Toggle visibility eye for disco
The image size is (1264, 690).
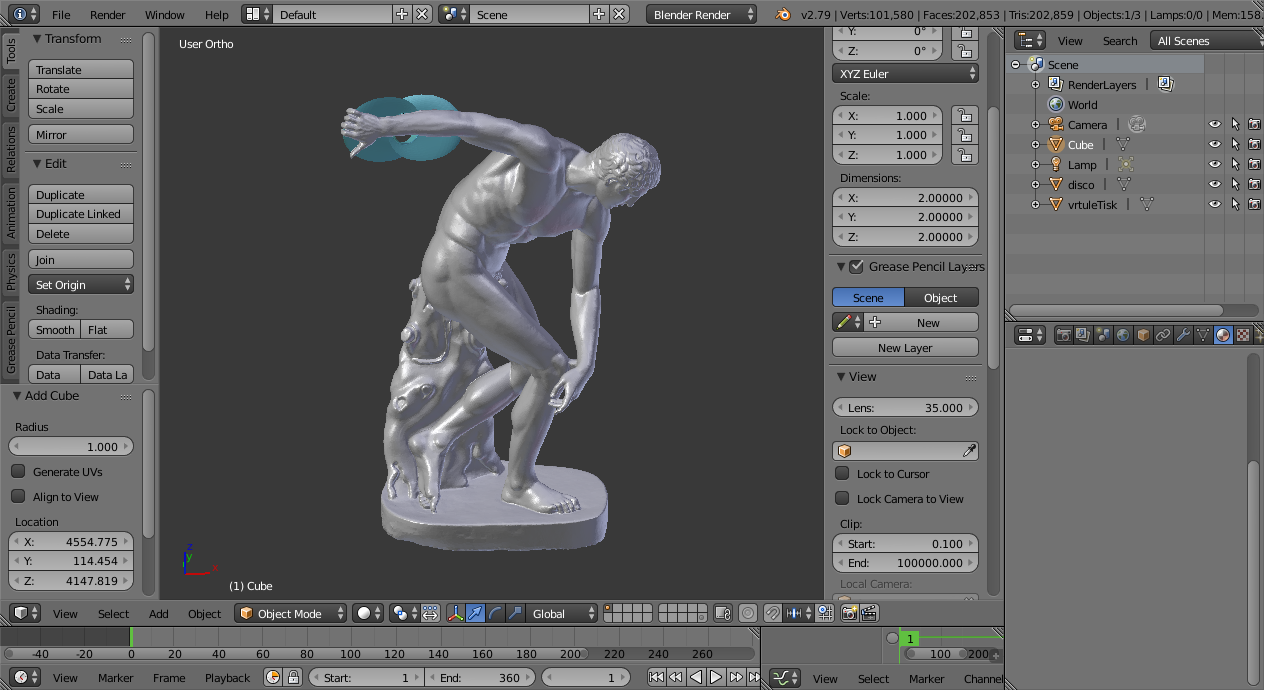[x=1215, y=184]
